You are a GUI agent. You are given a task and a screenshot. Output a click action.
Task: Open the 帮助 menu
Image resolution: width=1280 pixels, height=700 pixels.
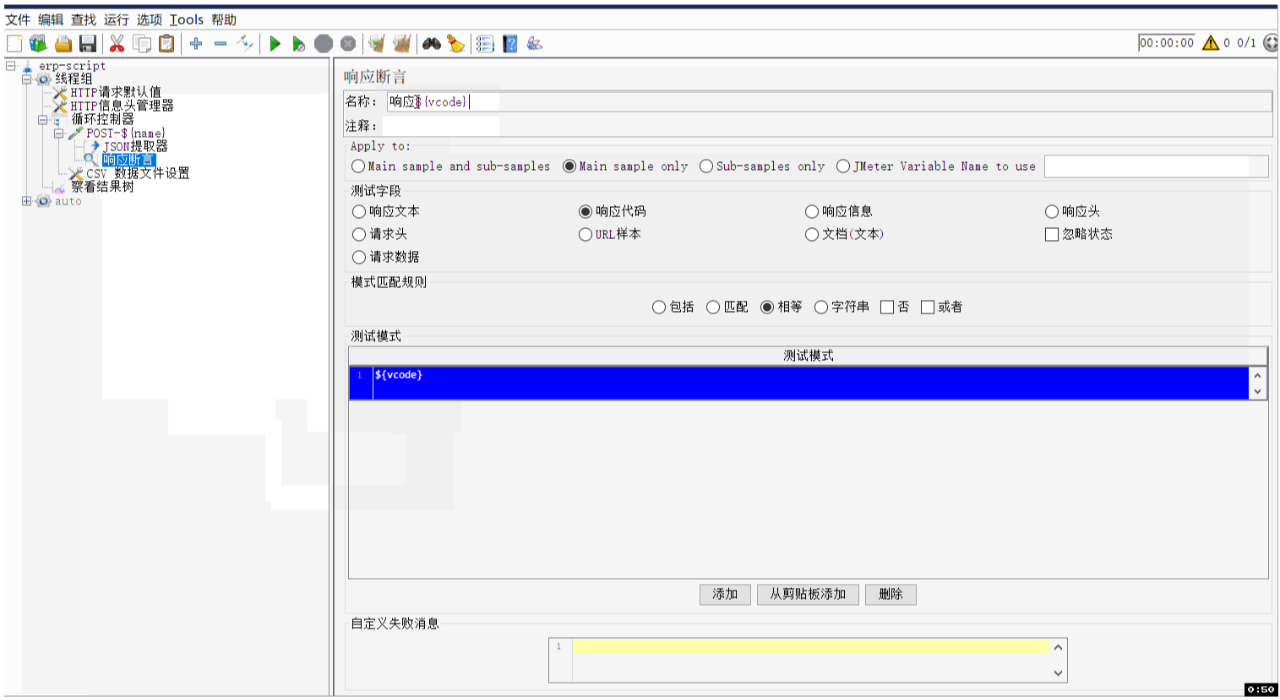[223, 19]
